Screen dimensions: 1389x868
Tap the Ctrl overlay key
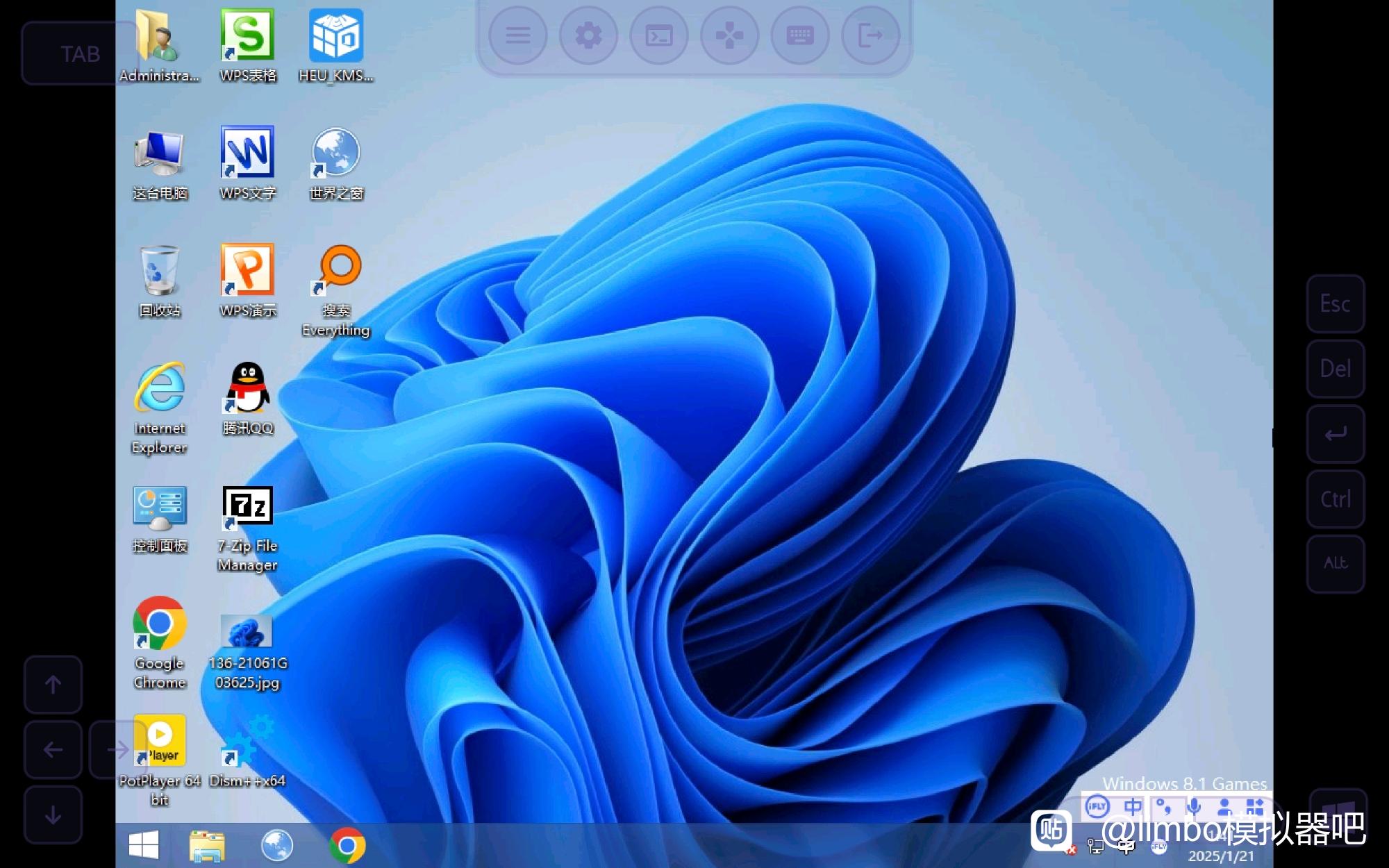[x=1336, y=499]
